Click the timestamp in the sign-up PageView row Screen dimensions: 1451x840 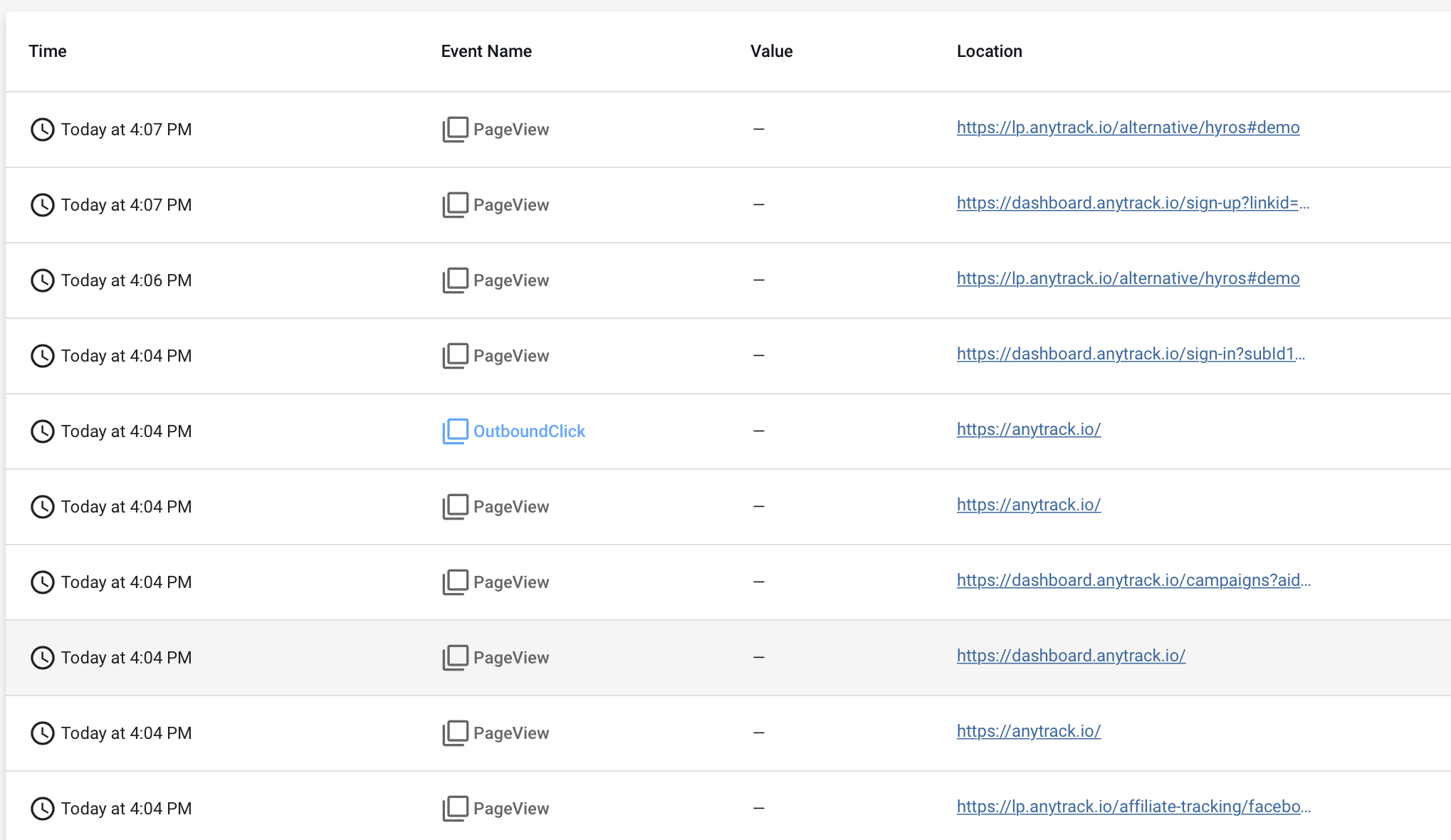click(x=126, y=205)
